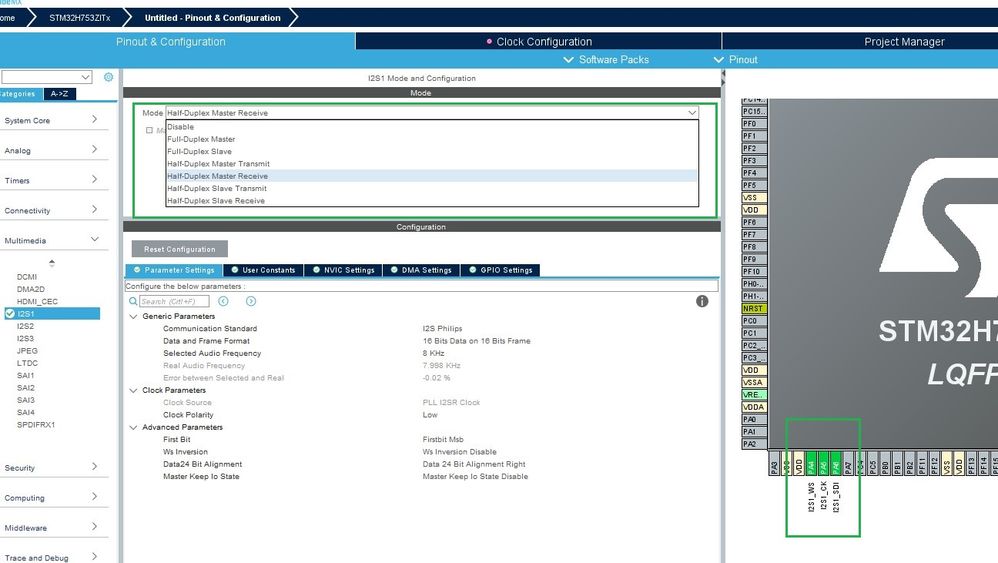Click Communication Standard value I2S Philips
Image resolution: width=998 pixels, height=563 pixels.
click(x=442, y=328)
